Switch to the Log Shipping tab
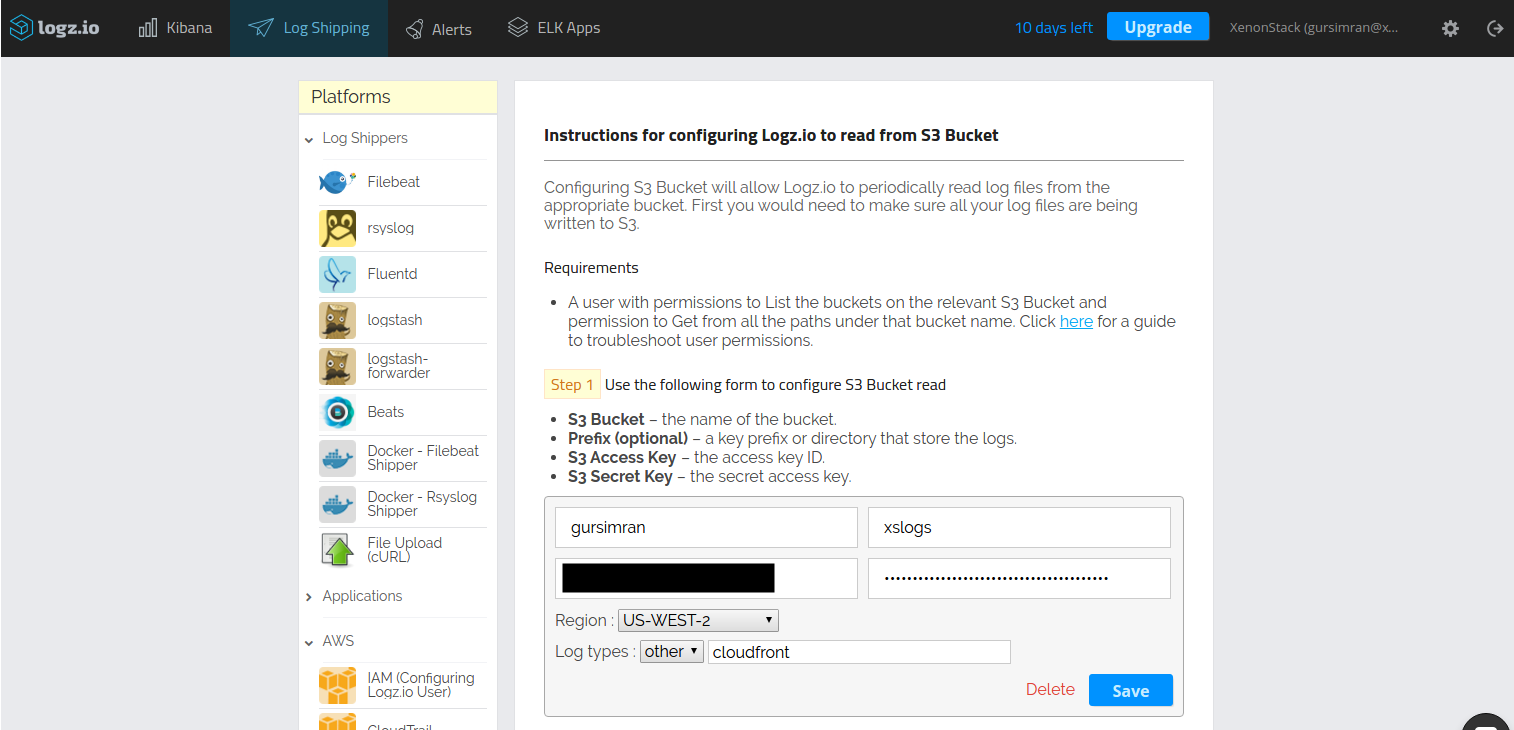Screen dimensions: 1514x730 [309, 28]
